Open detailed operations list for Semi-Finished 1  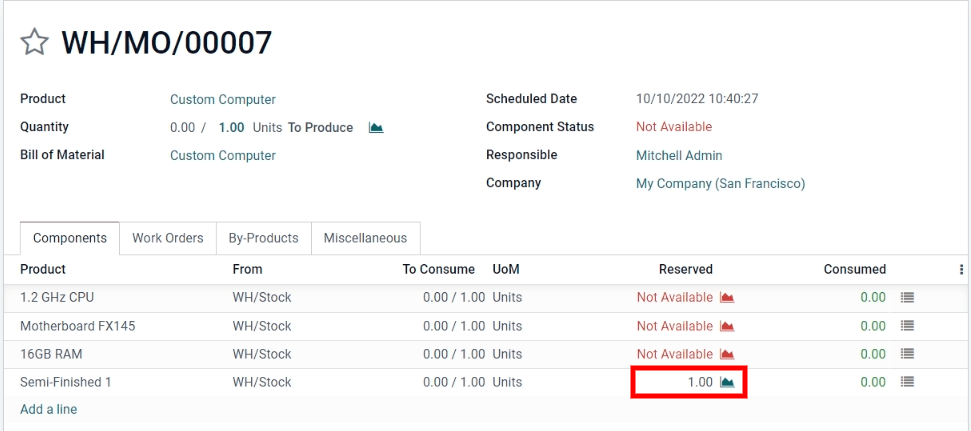pyautogui.click(x=907, y=382)
